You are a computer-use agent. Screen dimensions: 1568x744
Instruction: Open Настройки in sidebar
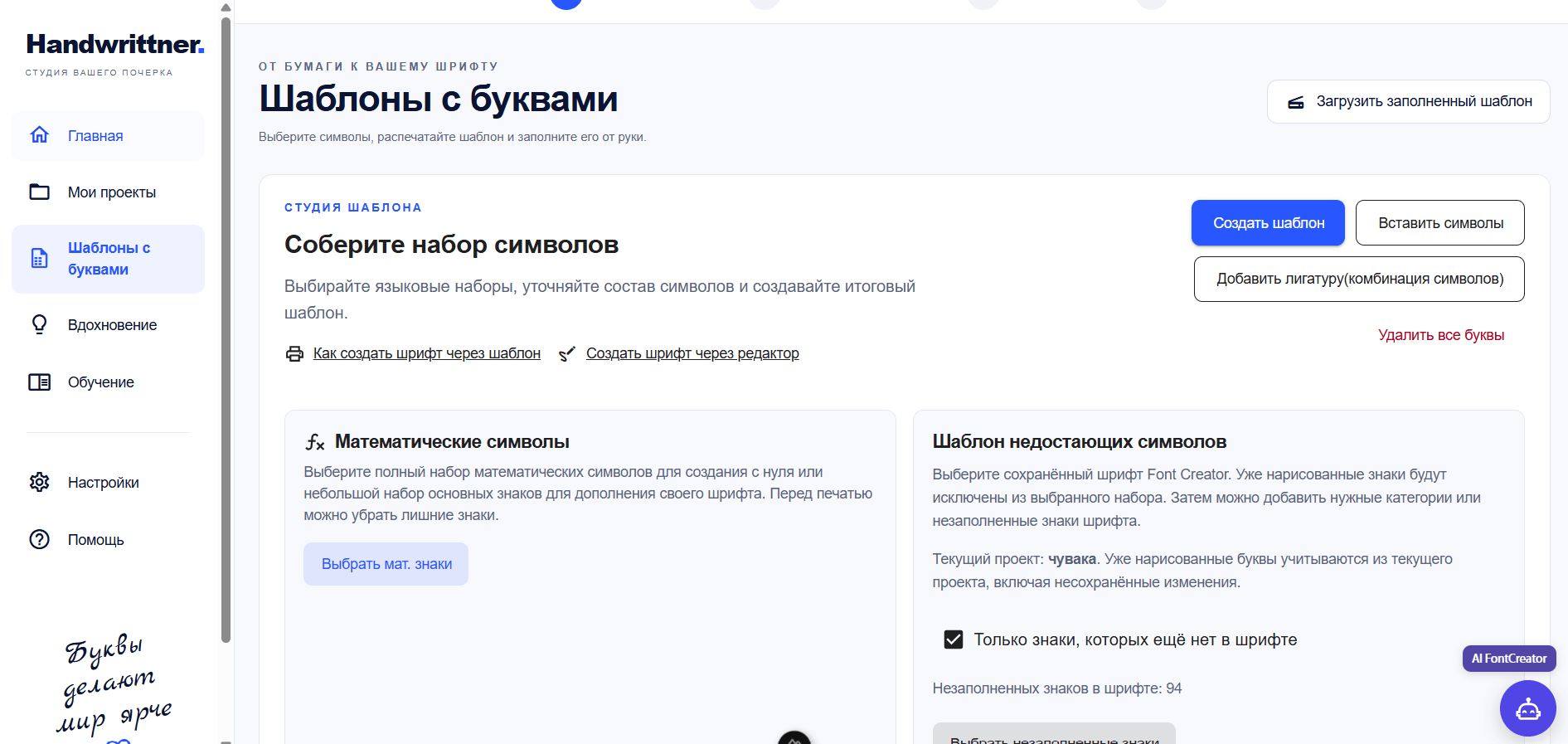pos(108,482)
